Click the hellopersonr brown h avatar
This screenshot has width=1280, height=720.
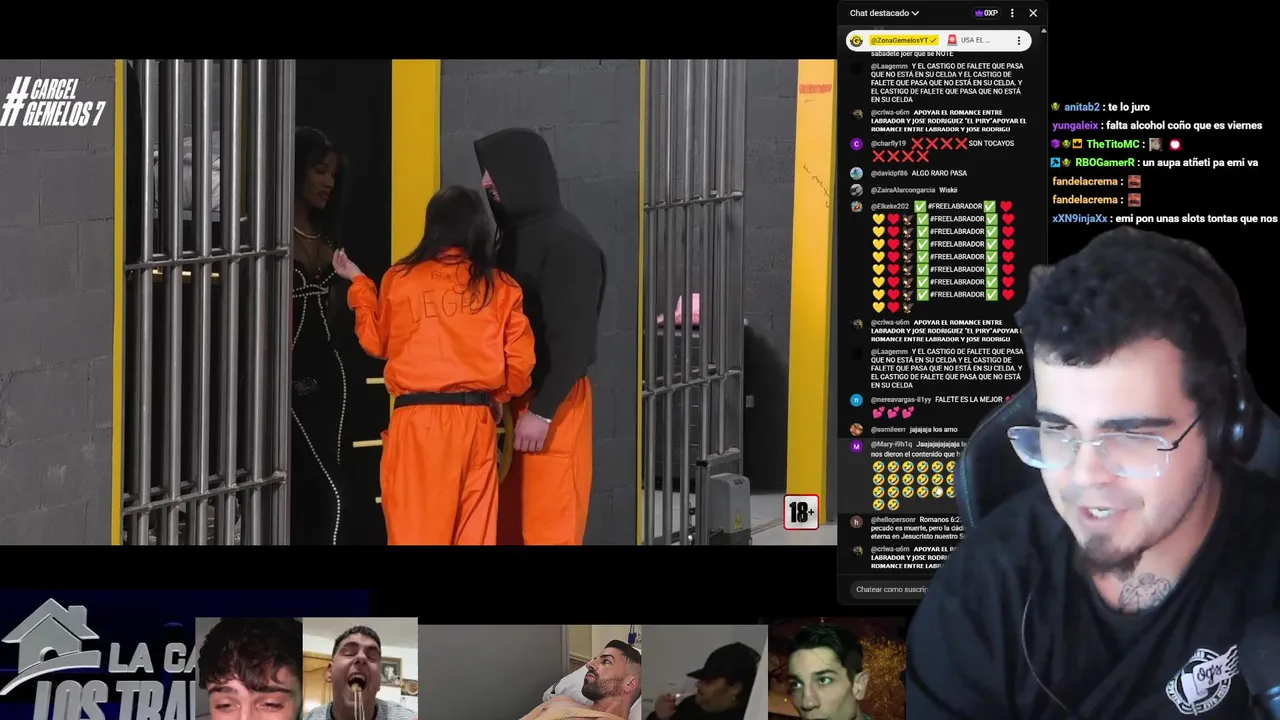click(x=856, y=521)
